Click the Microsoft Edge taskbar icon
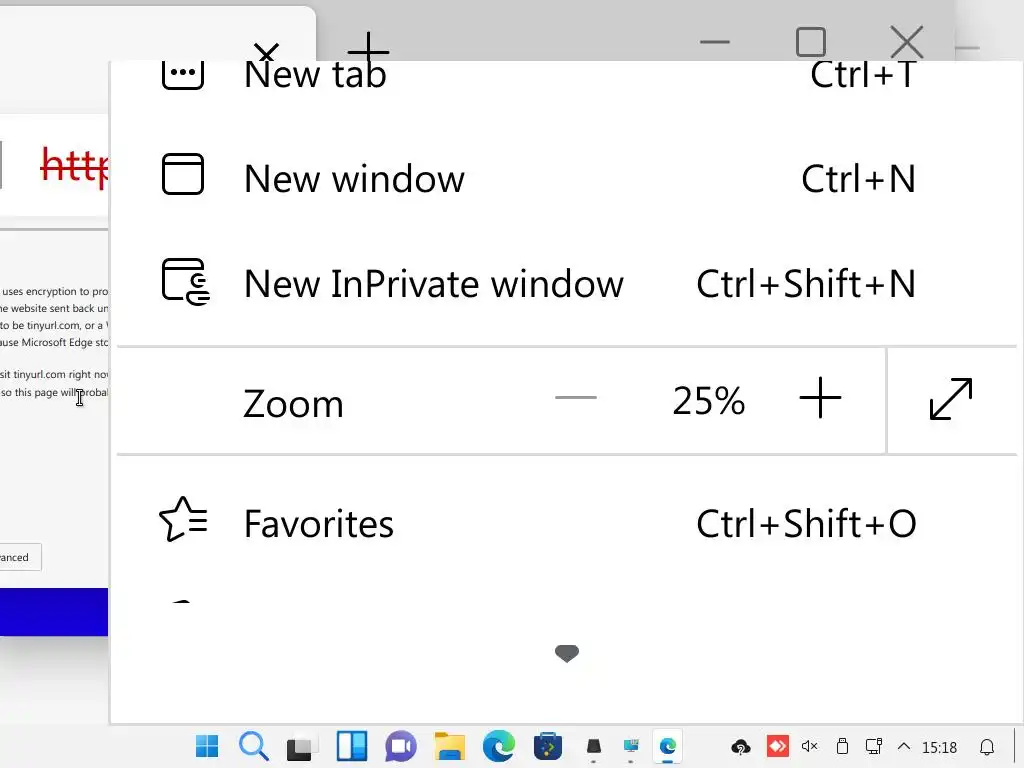This screenshot has height=768, width=1024. pos(499,746)
